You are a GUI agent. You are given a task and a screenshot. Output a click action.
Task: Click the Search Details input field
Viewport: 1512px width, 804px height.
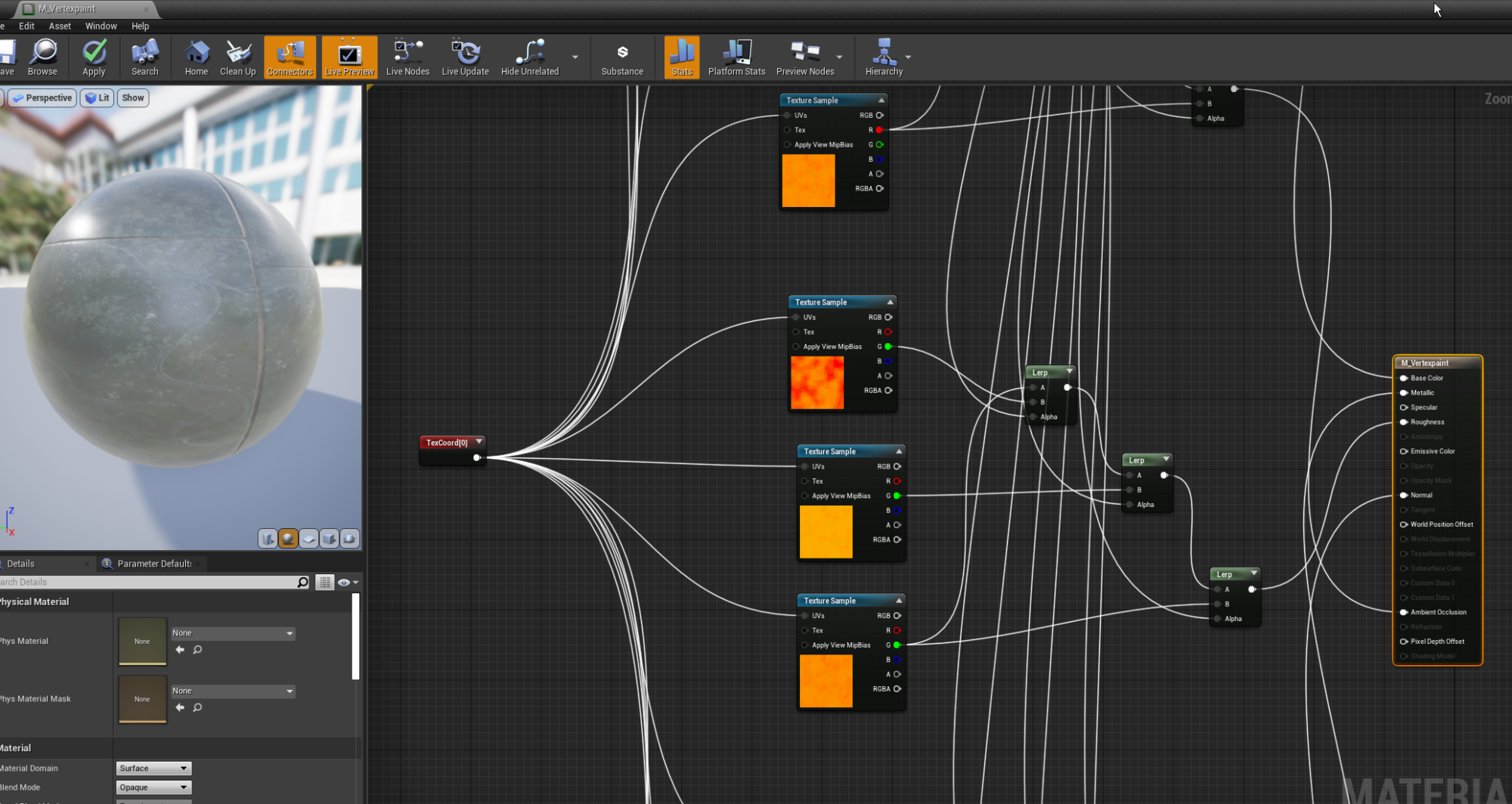(151, 582)
